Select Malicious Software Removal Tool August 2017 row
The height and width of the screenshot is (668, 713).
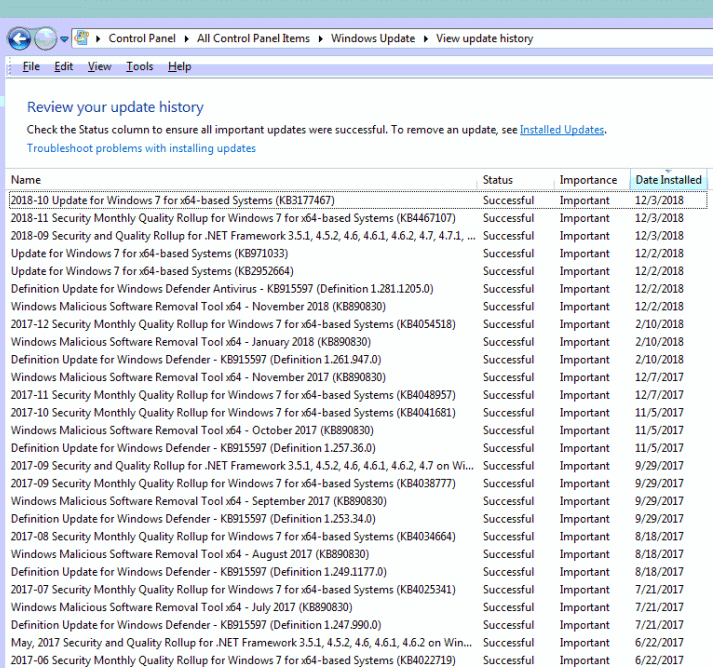tap(357, 554)
